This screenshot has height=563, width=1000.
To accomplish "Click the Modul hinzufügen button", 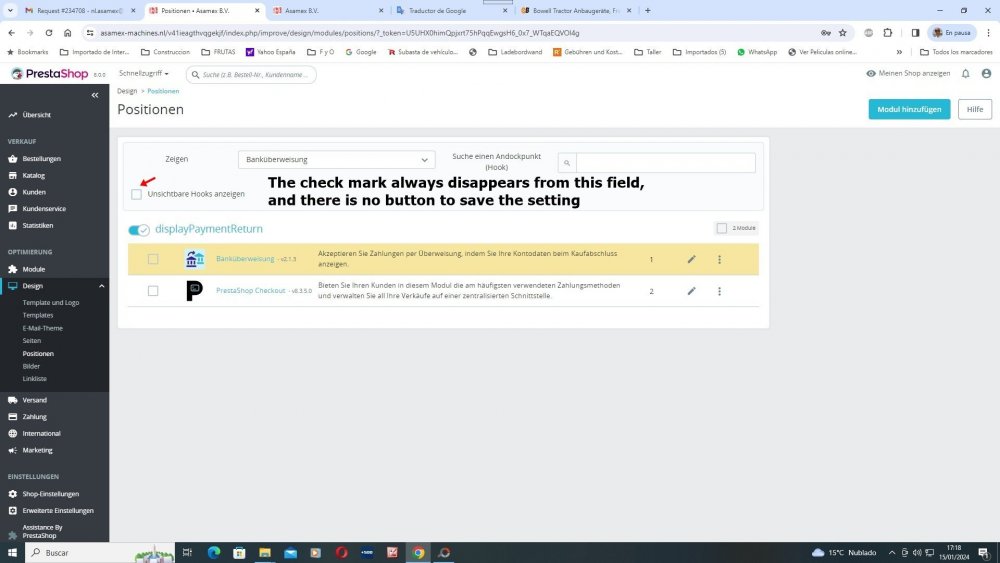I will pyautogui.click(x=909, y=110).
